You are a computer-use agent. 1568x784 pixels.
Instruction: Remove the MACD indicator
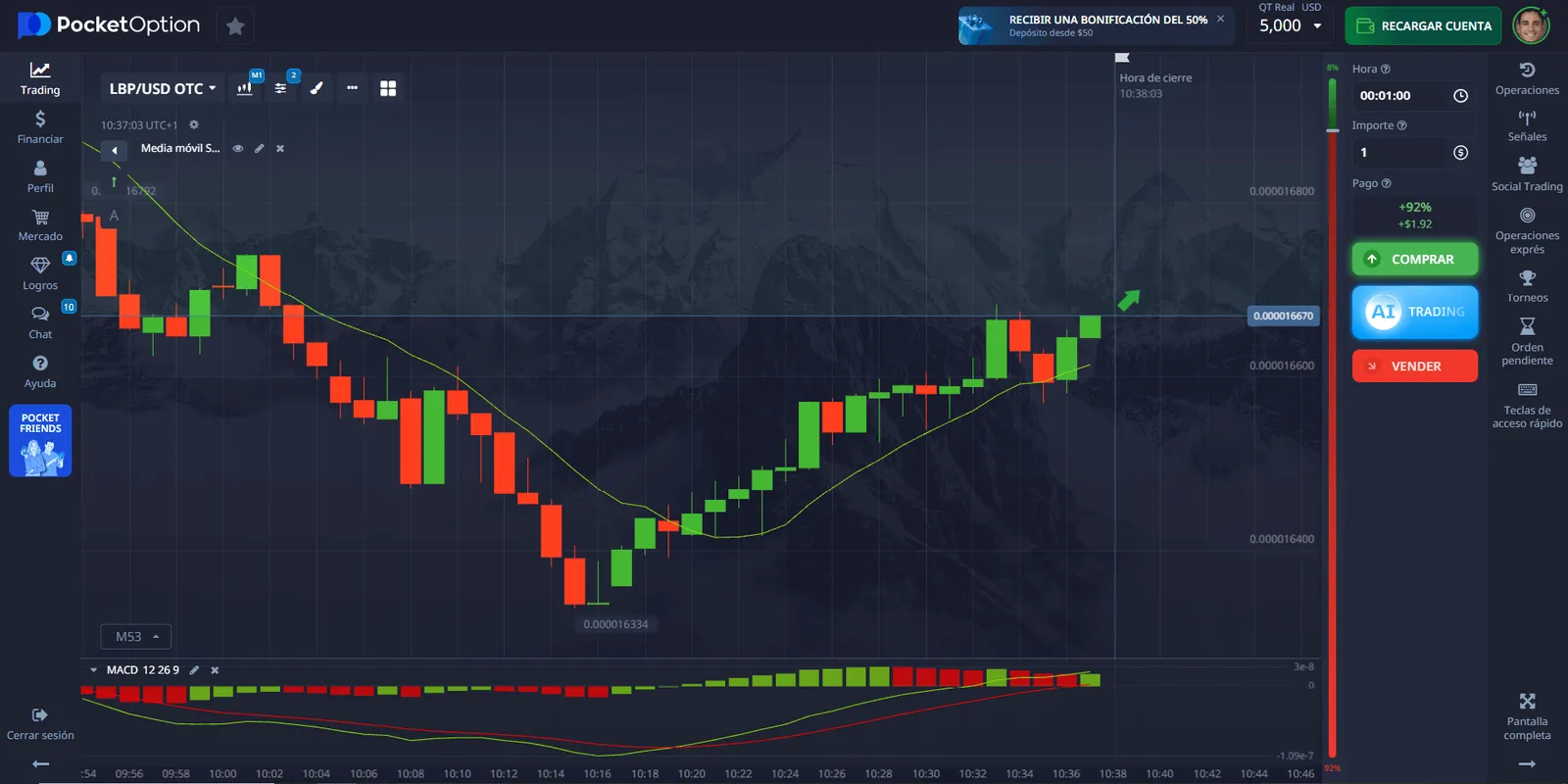[215, 670]
